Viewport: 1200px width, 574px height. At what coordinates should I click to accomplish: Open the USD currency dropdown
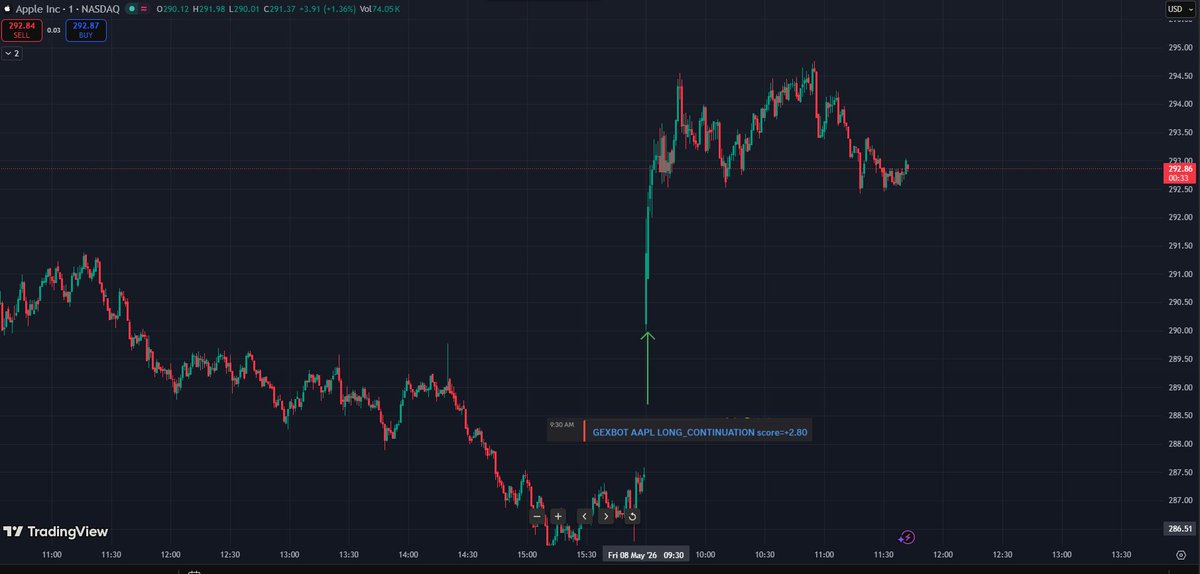pos(1179,9)
